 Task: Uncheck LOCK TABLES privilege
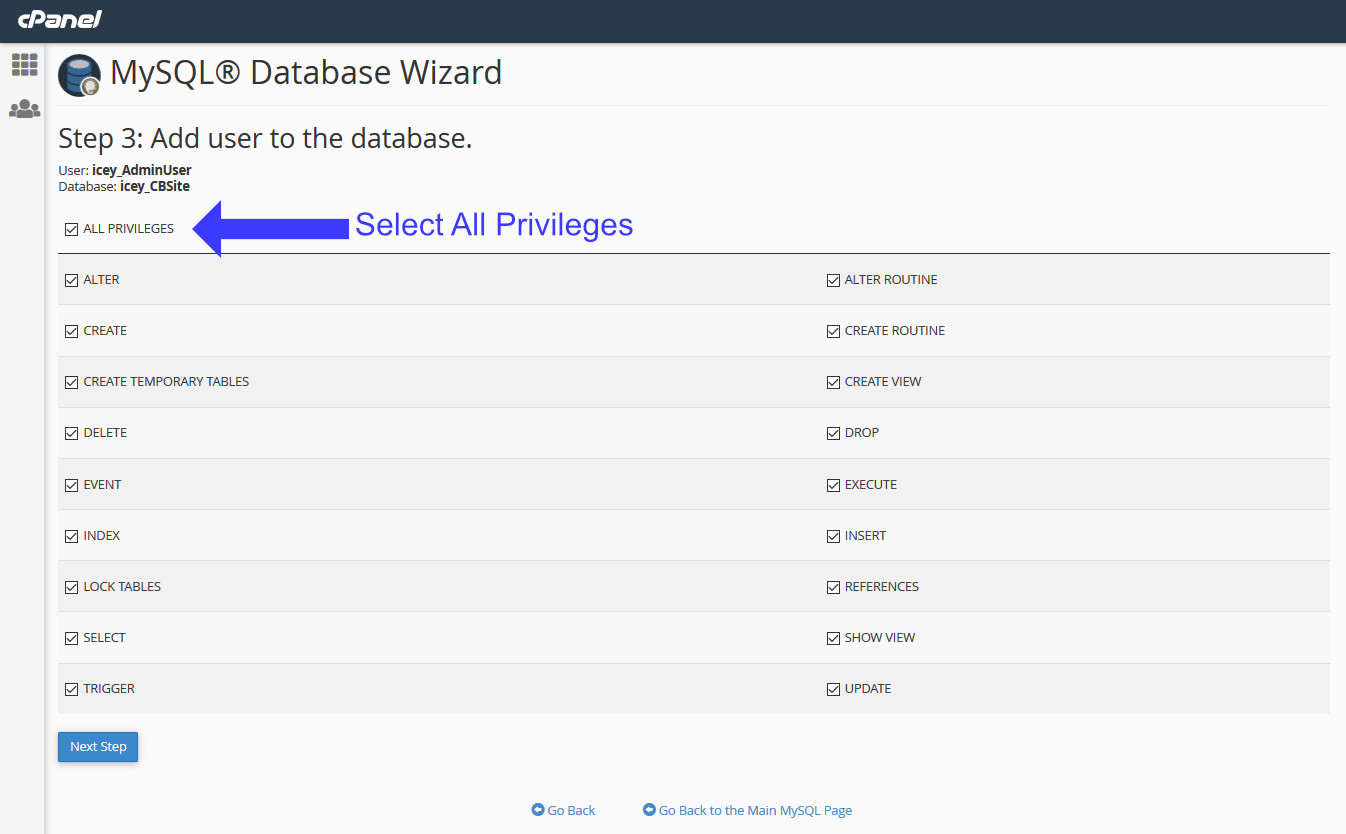click(71, 587)
